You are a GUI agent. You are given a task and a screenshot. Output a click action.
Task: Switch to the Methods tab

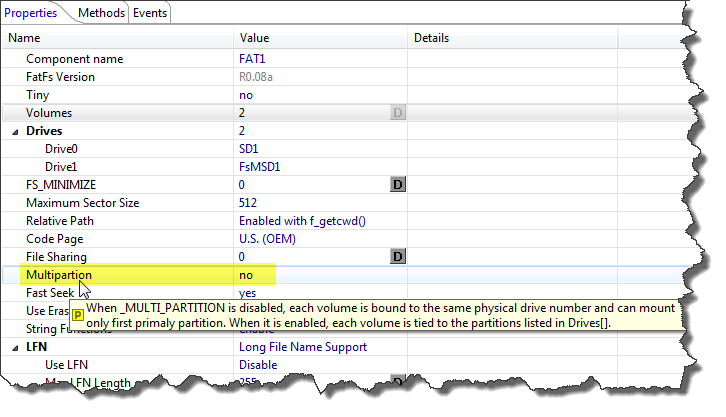coord(101,13)
